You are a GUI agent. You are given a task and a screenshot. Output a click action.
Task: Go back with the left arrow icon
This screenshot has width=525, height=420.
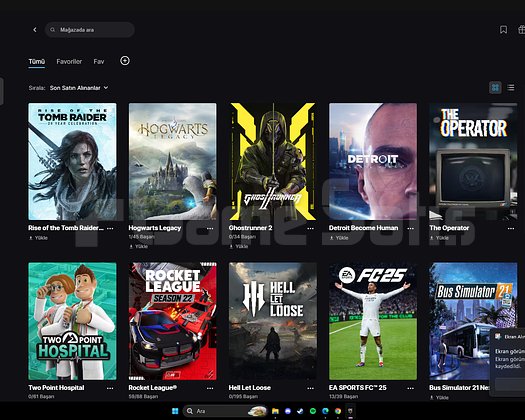tap(35, 30)
